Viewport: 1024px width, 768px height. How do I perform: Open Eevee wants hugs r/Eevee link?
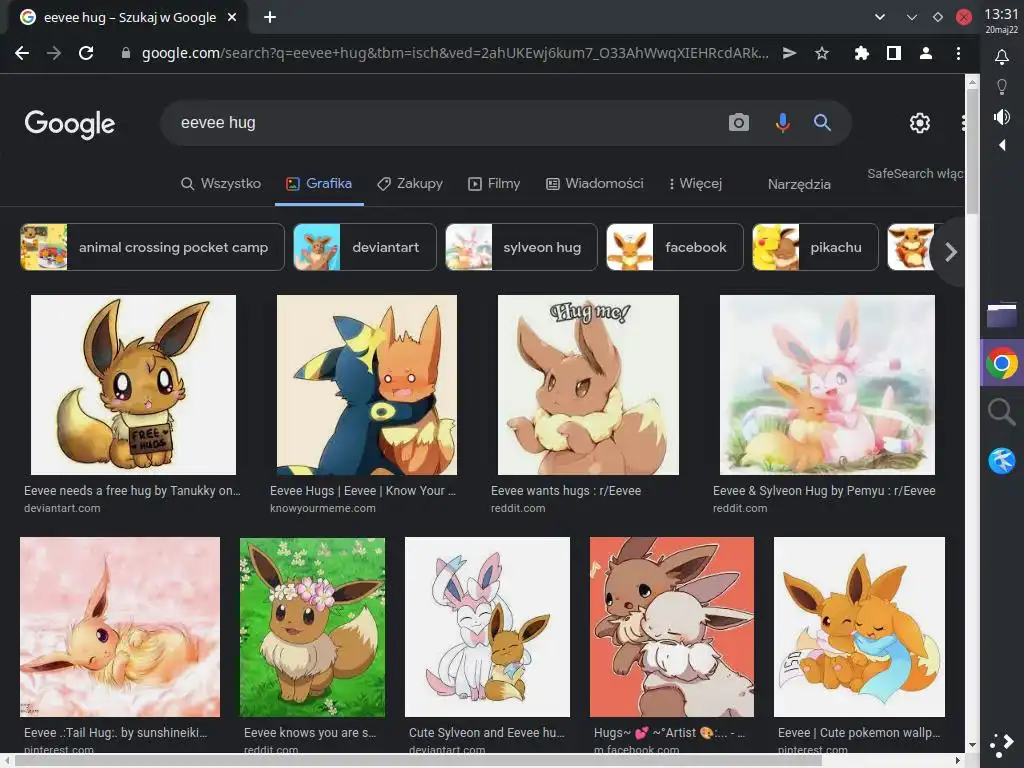click(x=566, y=490)
